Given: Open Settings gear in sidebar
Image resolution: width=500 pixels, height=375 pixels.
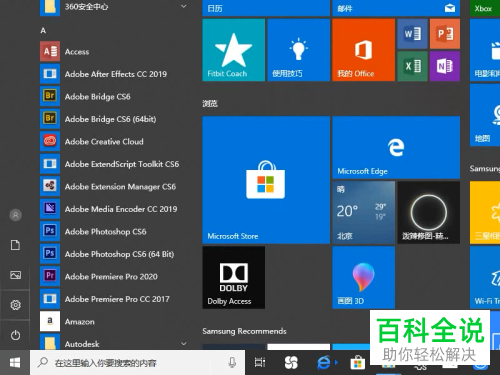Looking at the screenshot, I should [x=15, y=305].
